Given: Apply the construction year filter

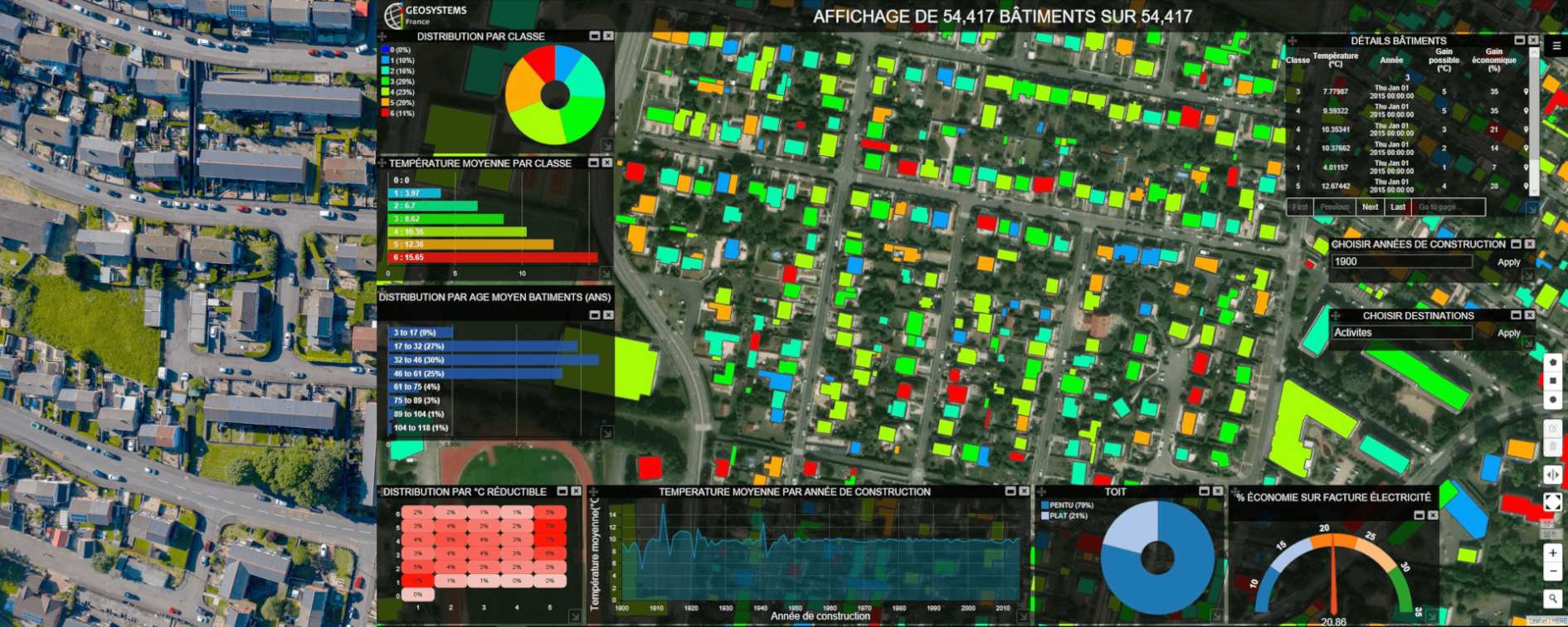Looking at the screenshot, I should pos(1508,262).
